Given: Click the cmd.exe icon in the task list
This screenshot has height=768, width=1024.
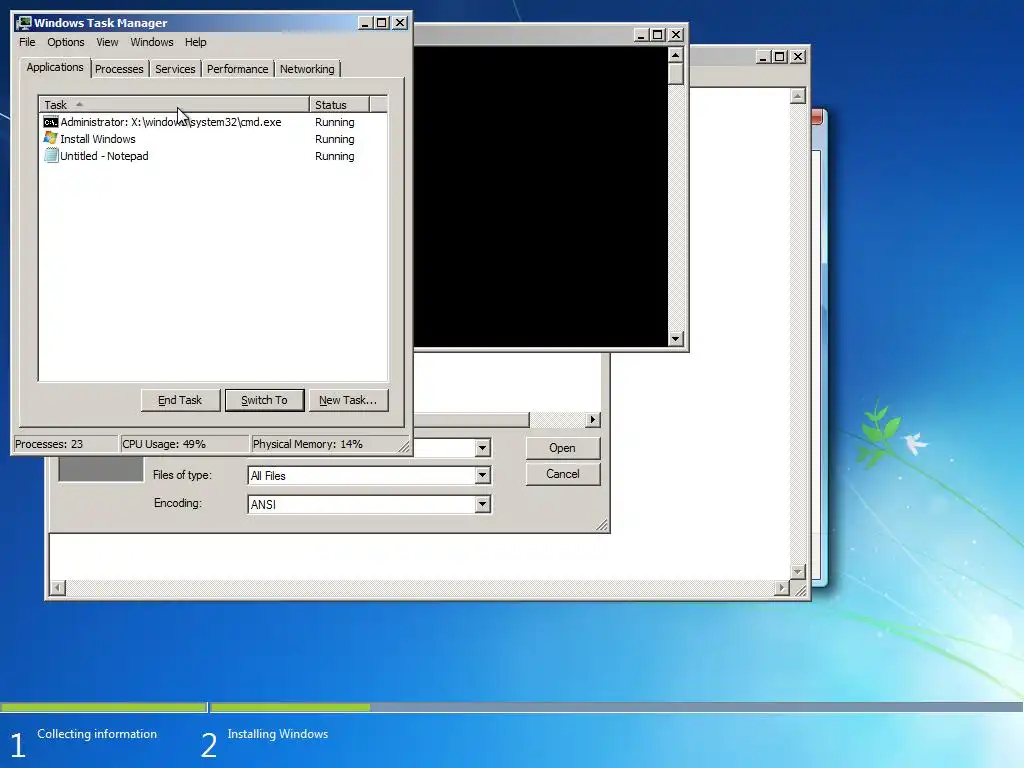Looking at the screenshot, I should [50, 122].
